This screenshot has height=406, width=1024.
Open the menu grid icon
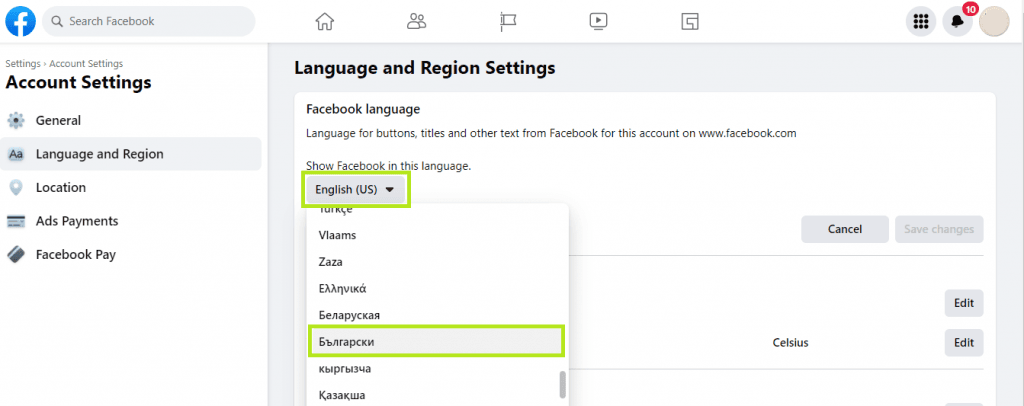click(921, 22)
